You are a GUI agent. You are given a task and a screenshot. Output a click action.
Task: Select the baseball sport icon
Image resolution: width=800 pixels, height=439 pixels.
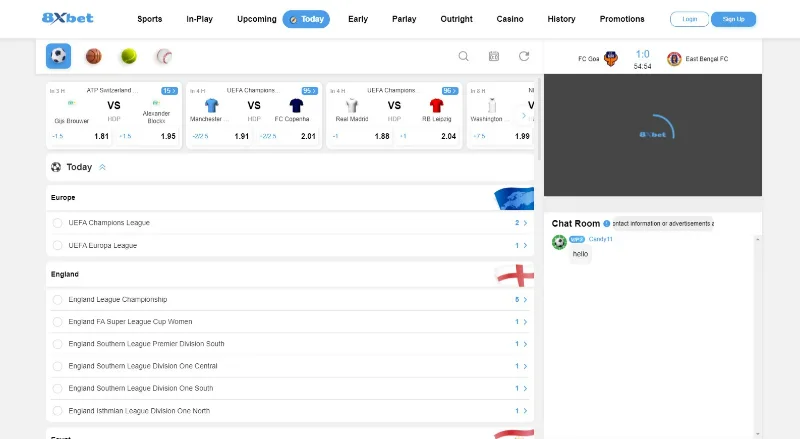164,56
